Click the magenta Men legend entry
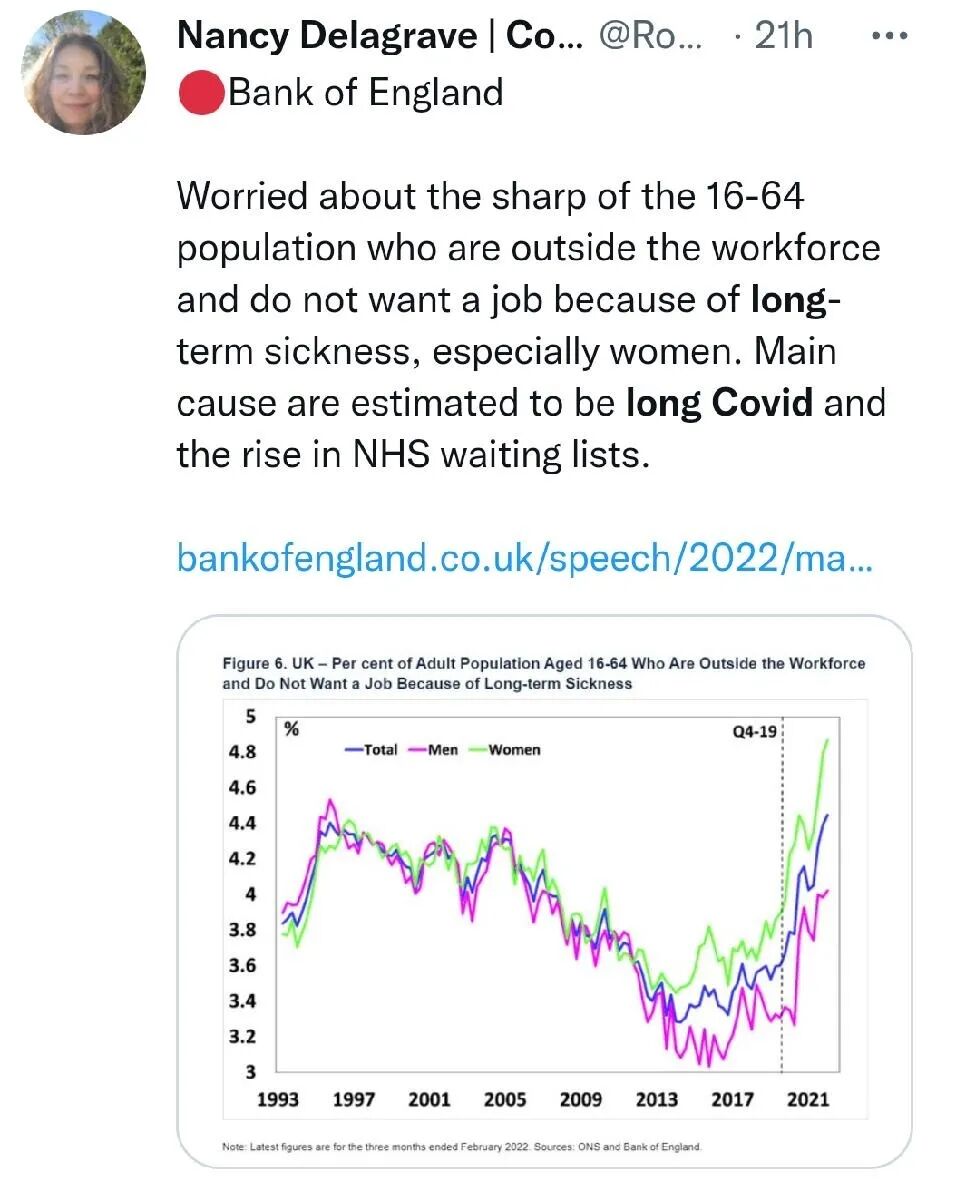The height and width of the screenshot is (1192, 956). tap(433, 750)
